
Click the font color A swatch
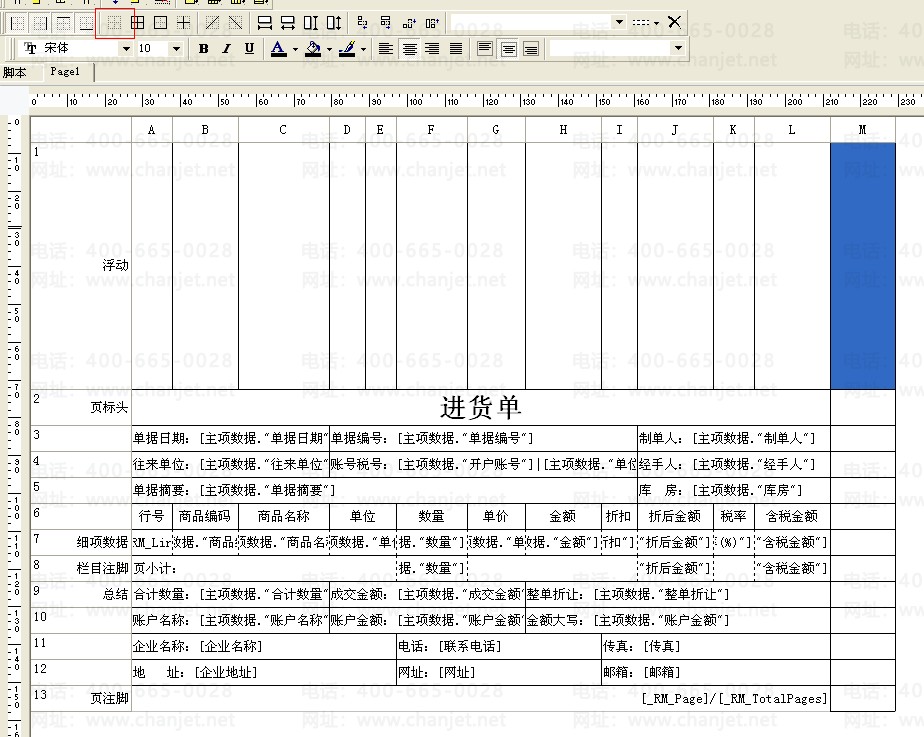278,48
